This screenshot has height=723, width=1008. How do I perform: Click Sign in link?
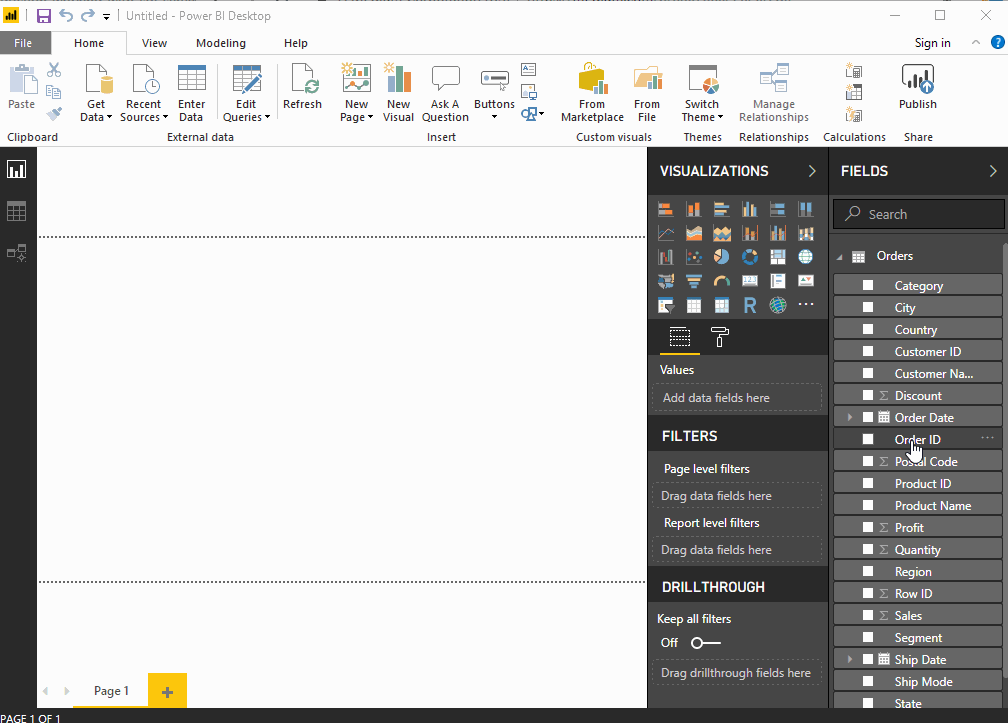point(932,43)
